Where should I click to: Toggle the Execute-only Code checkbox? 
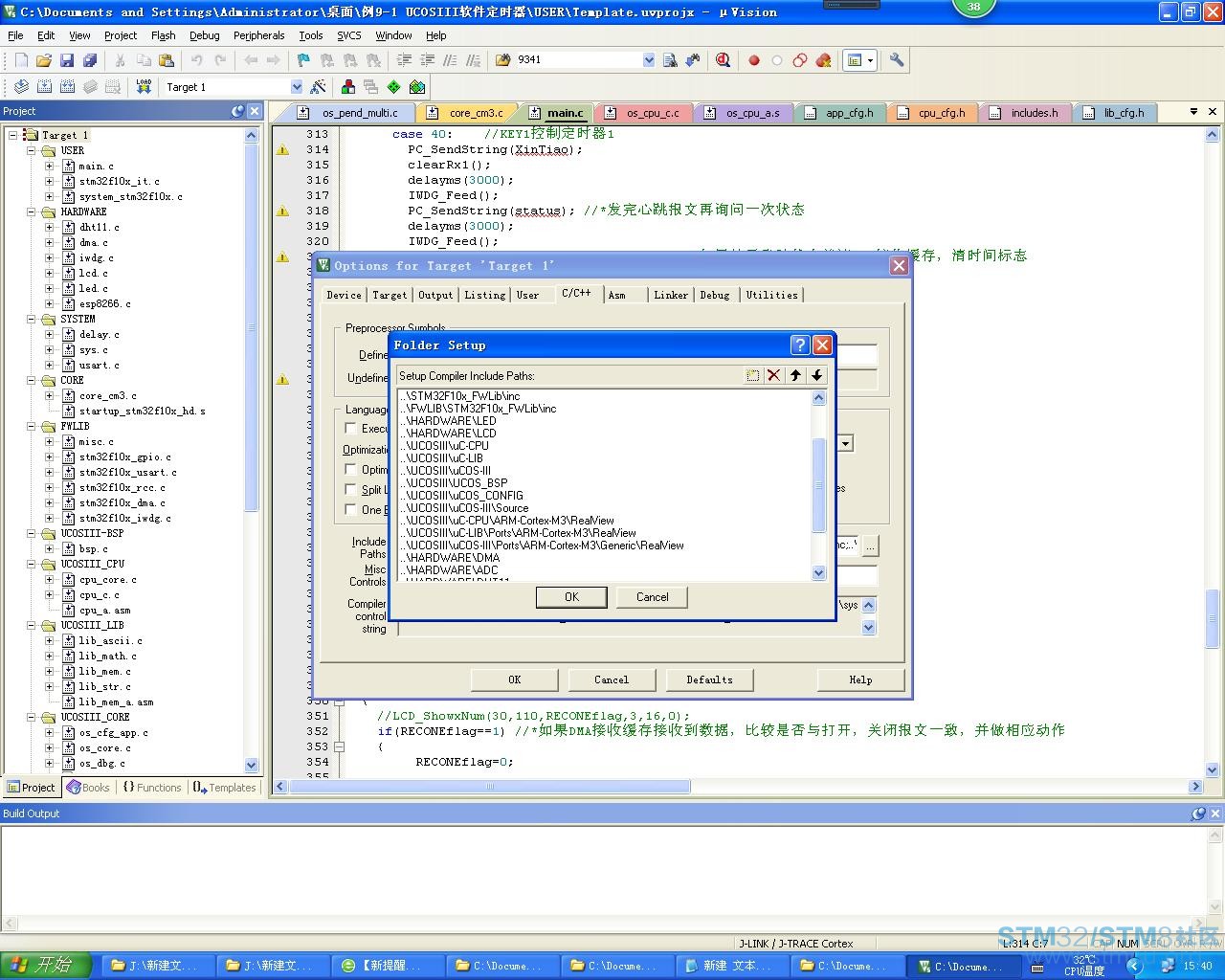[350, 429]
